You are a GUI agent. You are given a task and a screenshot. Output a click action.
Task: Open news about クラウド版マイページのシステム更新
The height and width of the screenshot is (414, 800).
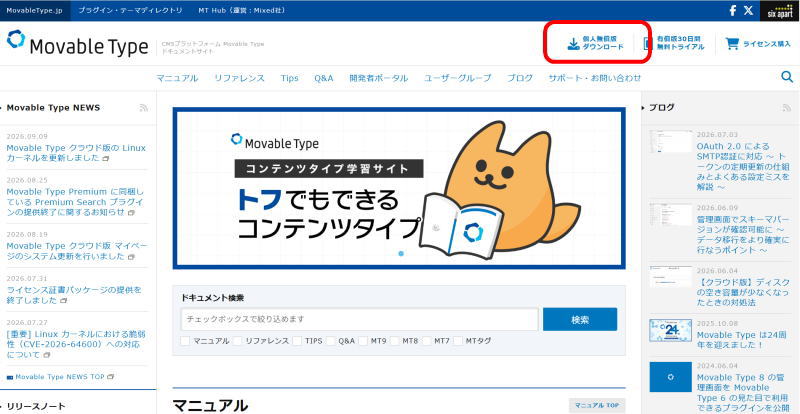click(77, 251)
